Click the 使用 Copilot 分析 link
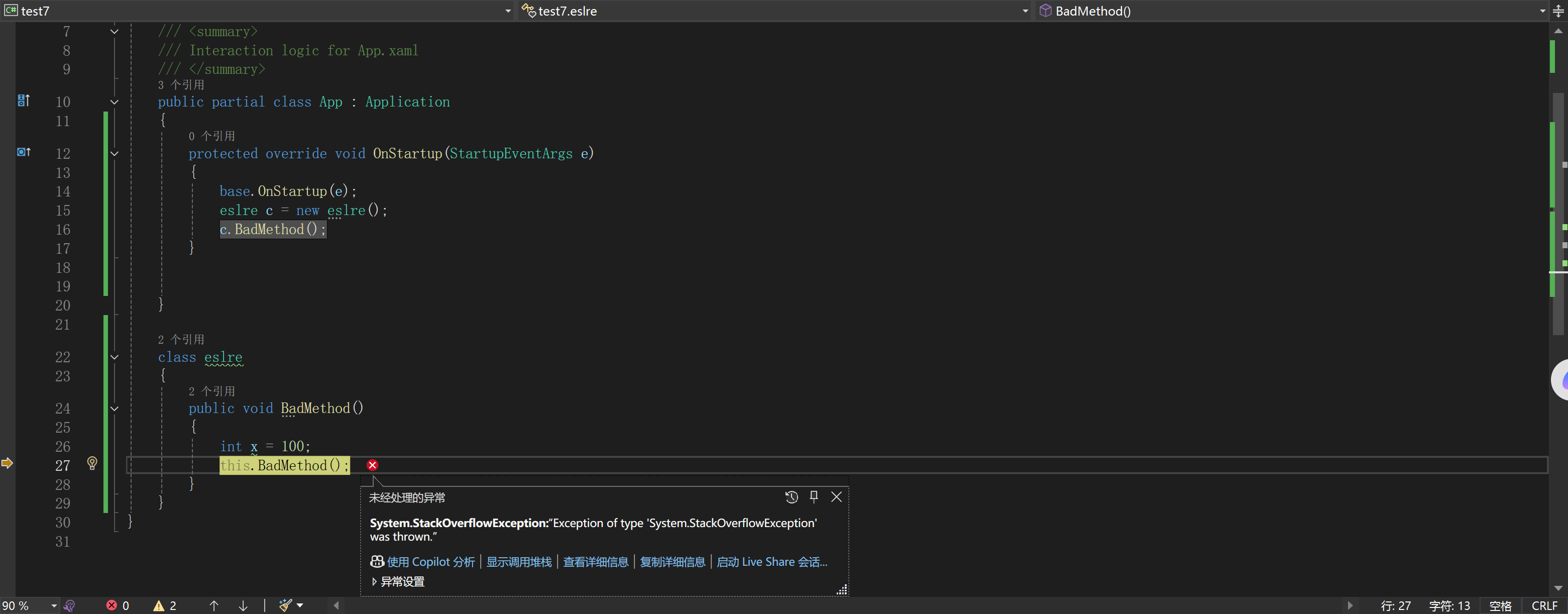The width and height of the screenshot is (1568, 614). pos(430,562)
